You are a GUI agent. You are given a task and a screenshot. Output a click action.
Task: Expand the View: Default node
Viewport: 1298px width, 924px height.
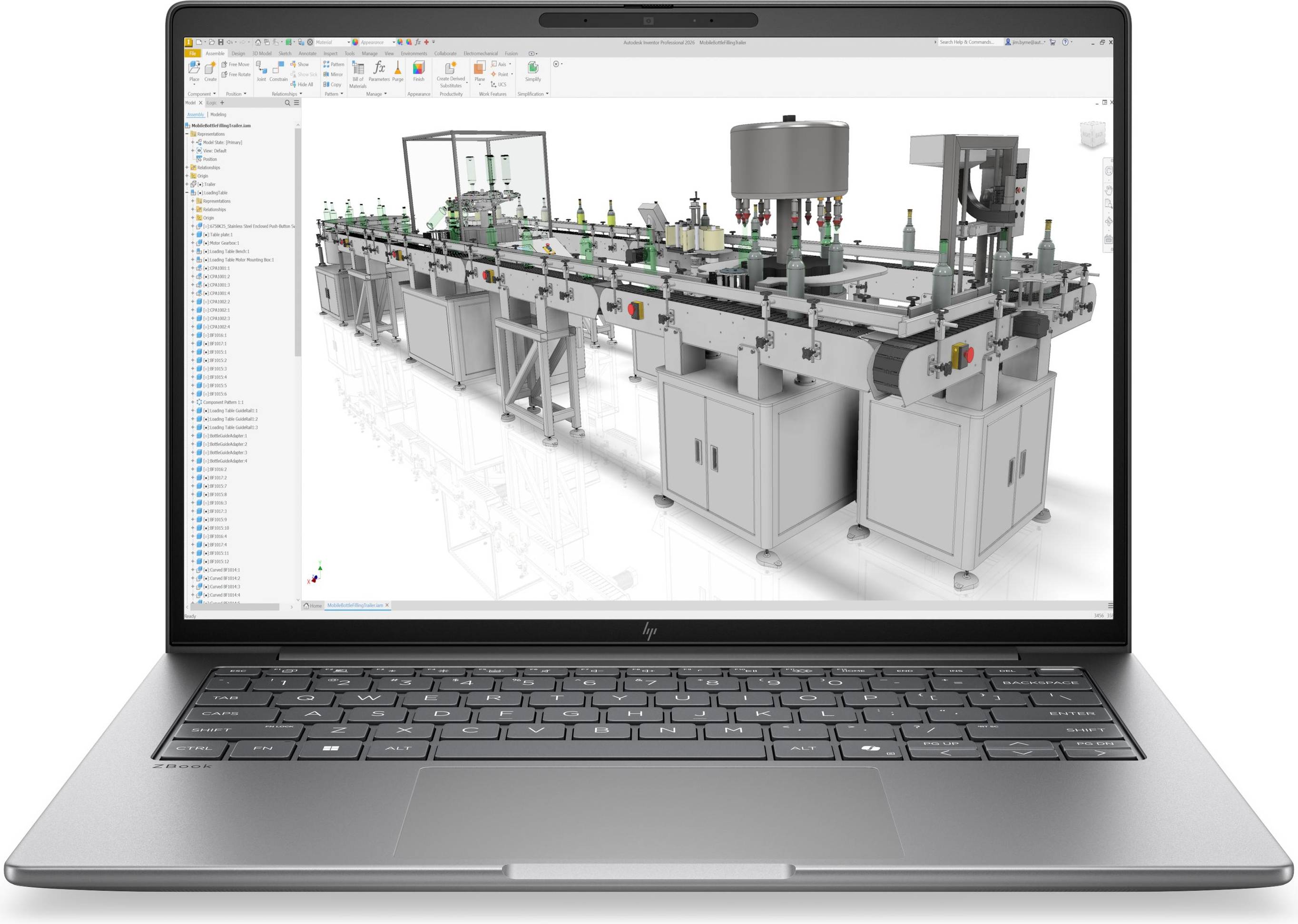pyautogui.click(x=192, y=151)
